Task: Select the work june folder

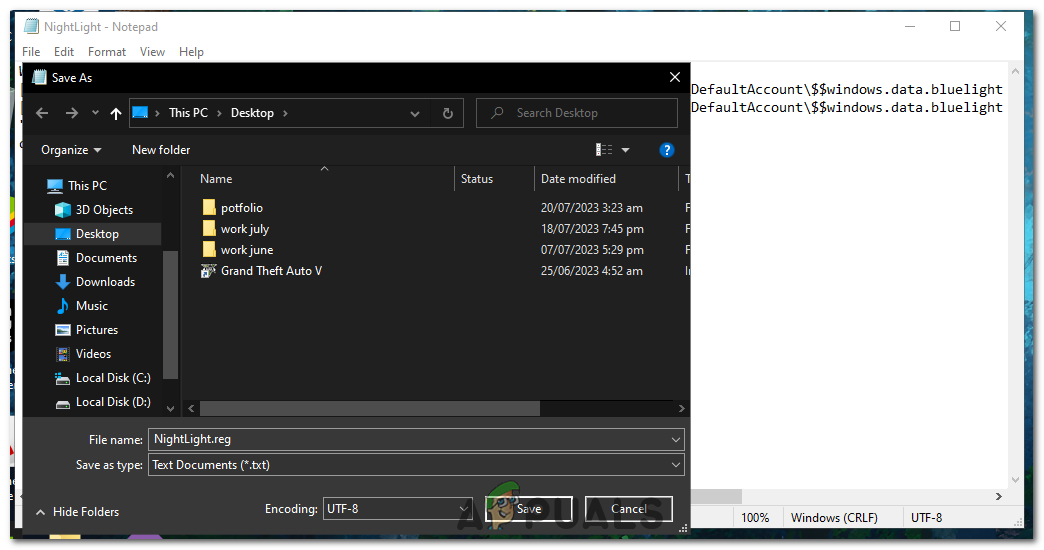Action: (x=246, y=250)
